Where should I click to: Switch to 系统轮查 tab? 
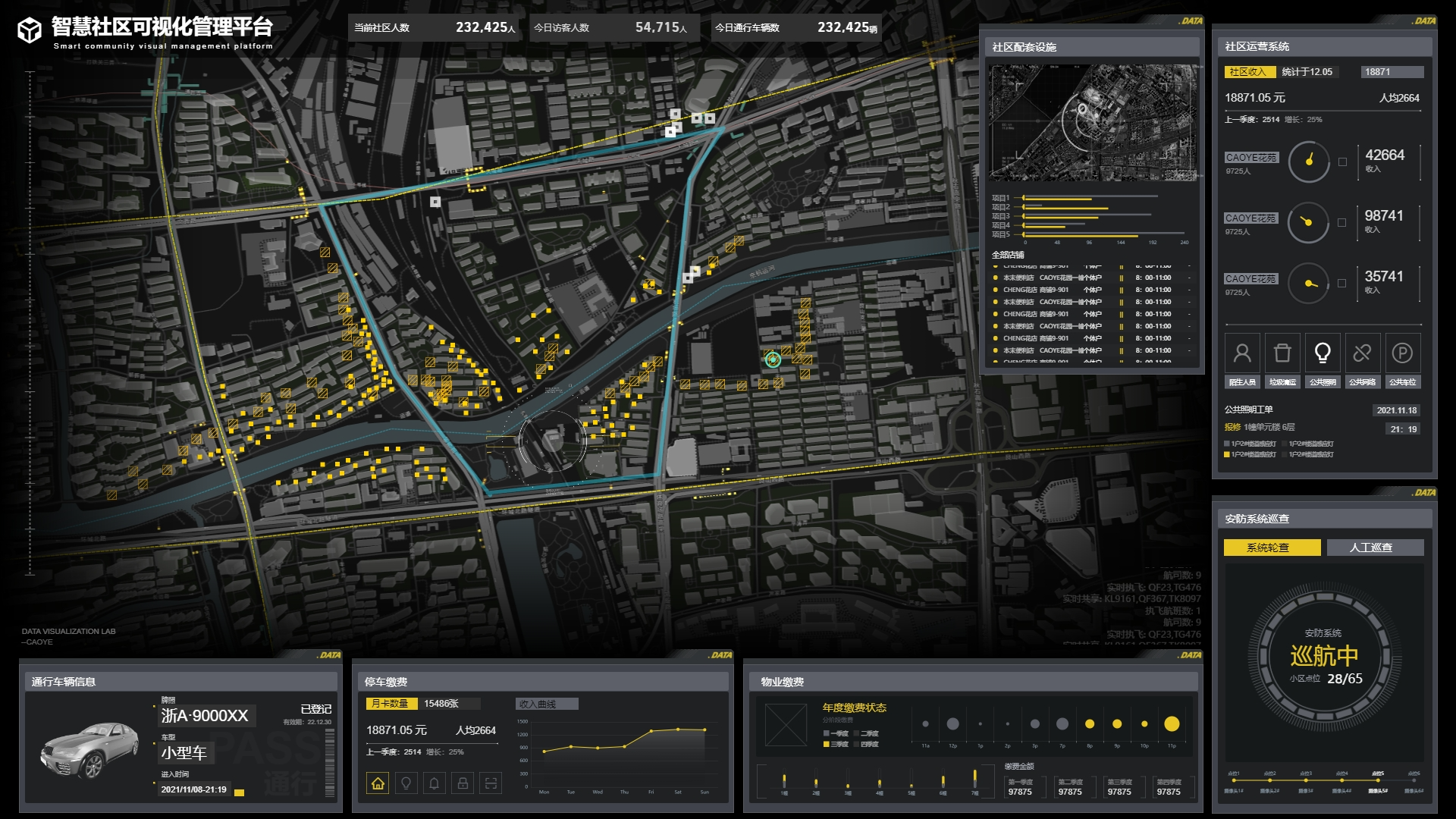click(1272, 548)
